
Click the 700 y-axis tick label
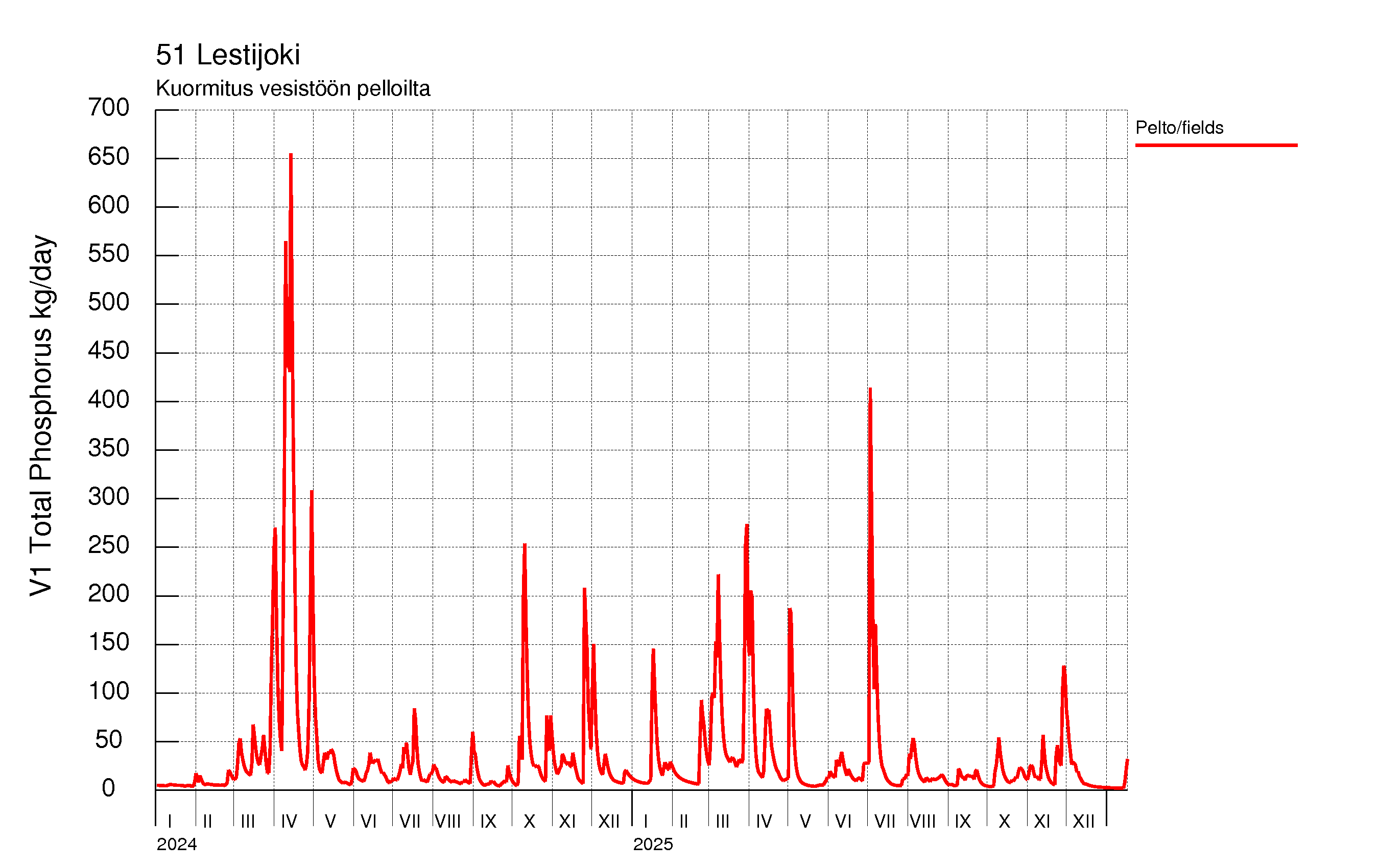coord(108,108)
